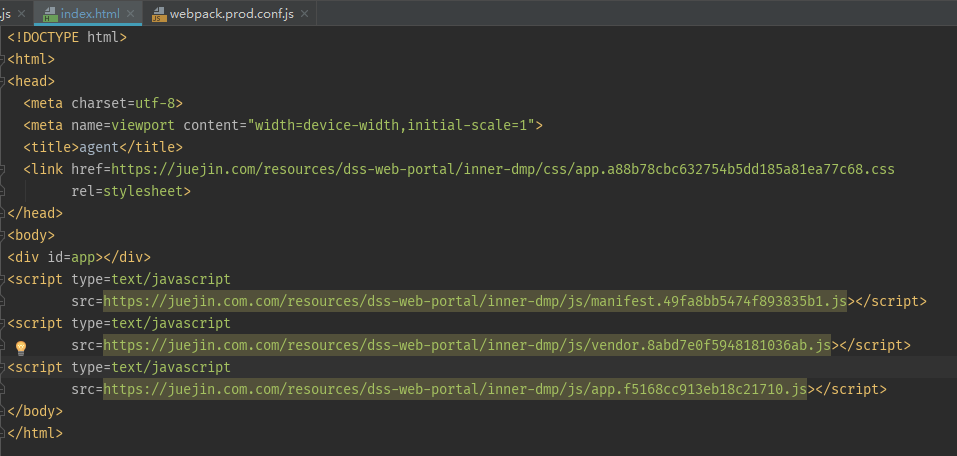Click the </script> closing tag after vendor URL
This screenshot has width=957, height=456.
[875, 345]
